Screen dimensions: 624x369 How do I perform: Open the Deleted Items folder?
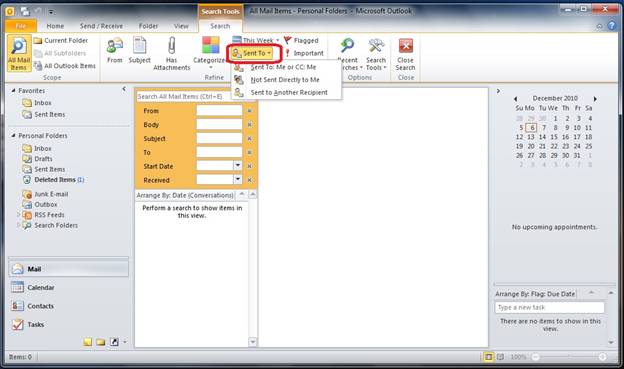55,180
